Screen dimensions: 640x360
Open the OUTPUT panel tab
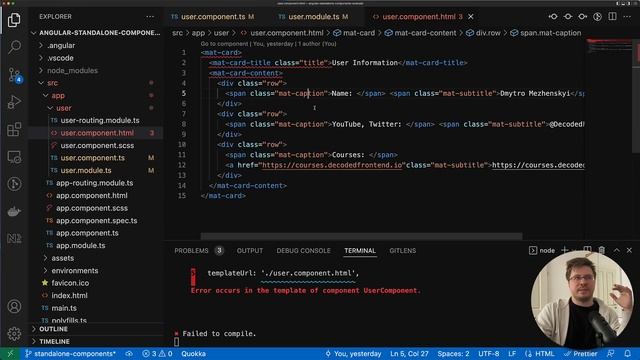tap(250, 251)
